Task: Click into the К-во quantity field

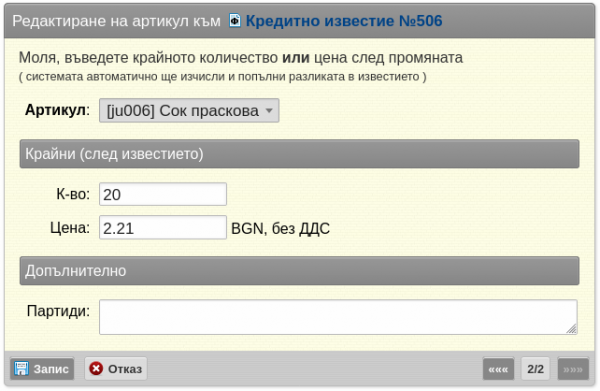Action: coord(163,194)
